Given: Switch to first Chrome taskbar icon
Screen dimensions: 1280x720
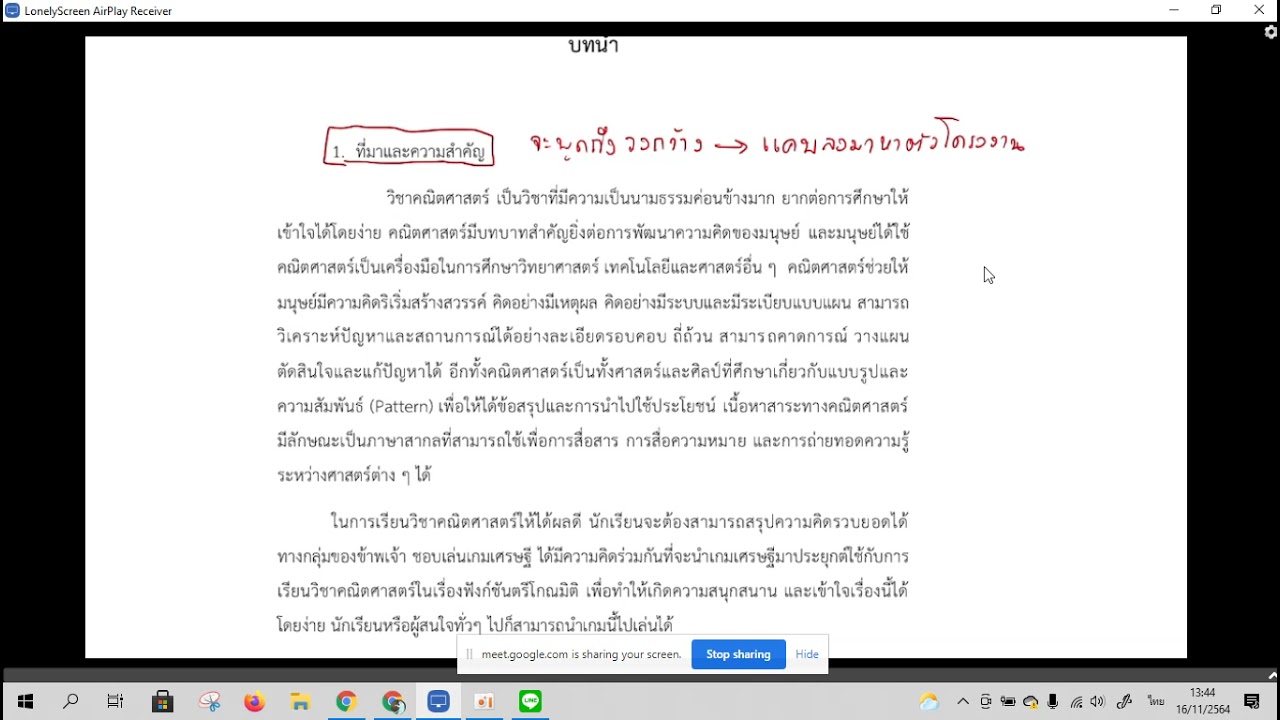Looking at the screenshot, I should tap(347, 702).
